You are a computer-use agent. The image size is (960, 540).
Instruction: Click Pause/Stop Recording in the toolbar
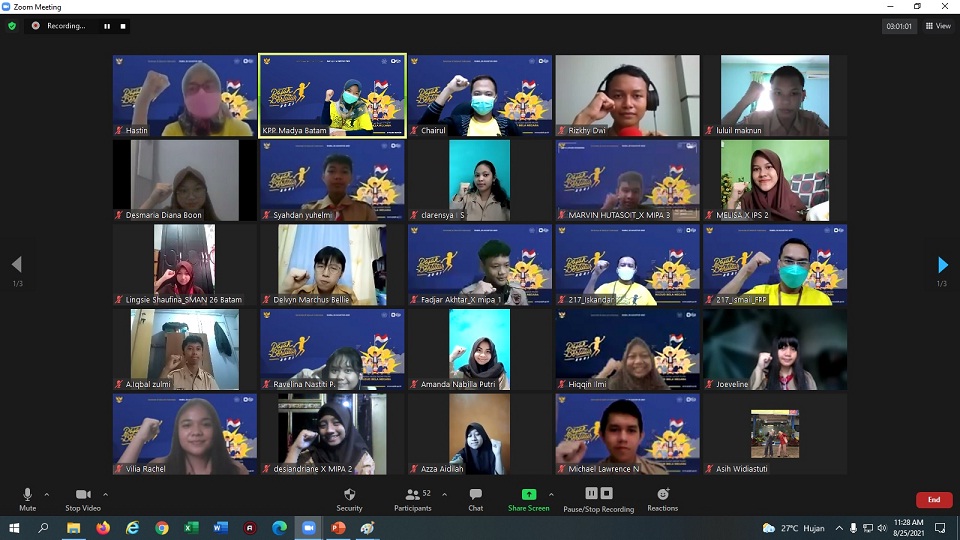click(x=598, y=498)
